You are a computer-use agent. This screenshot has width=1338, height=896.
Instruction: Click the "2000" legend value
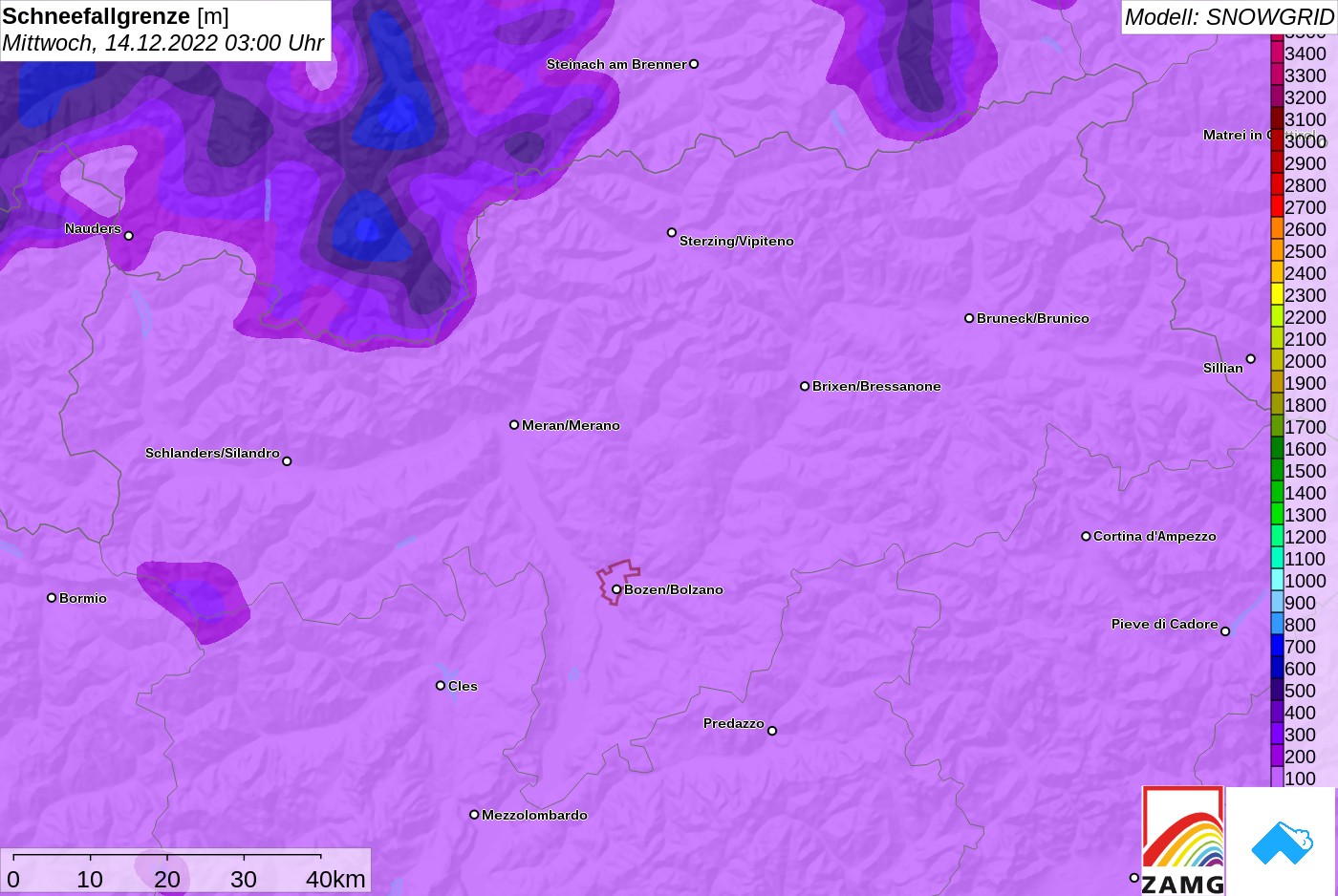coord(1306,361)
